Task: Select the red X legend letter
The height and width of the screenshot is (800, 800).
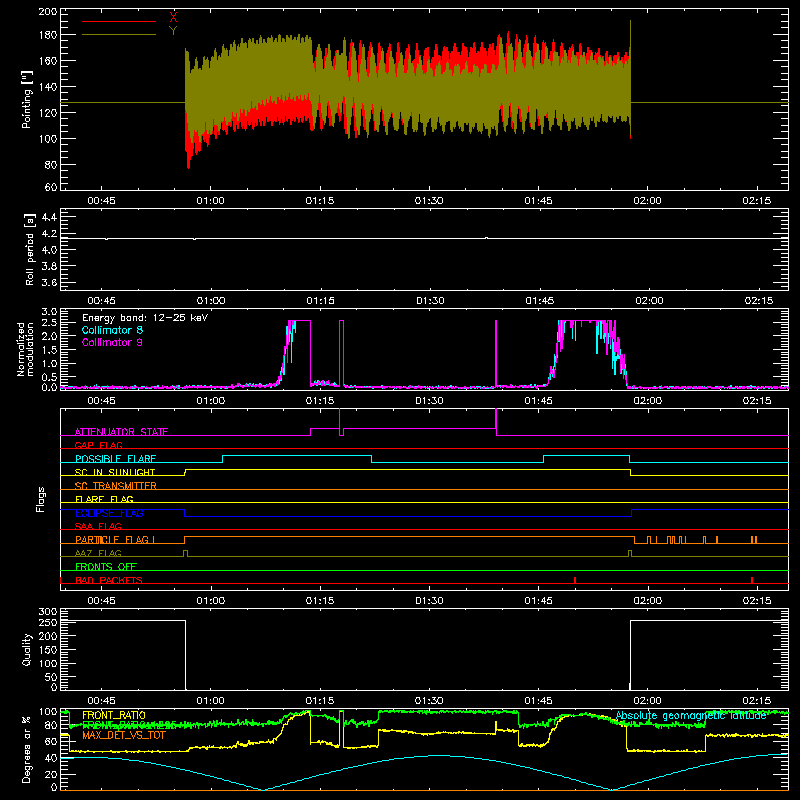Action: pos(173,18)
